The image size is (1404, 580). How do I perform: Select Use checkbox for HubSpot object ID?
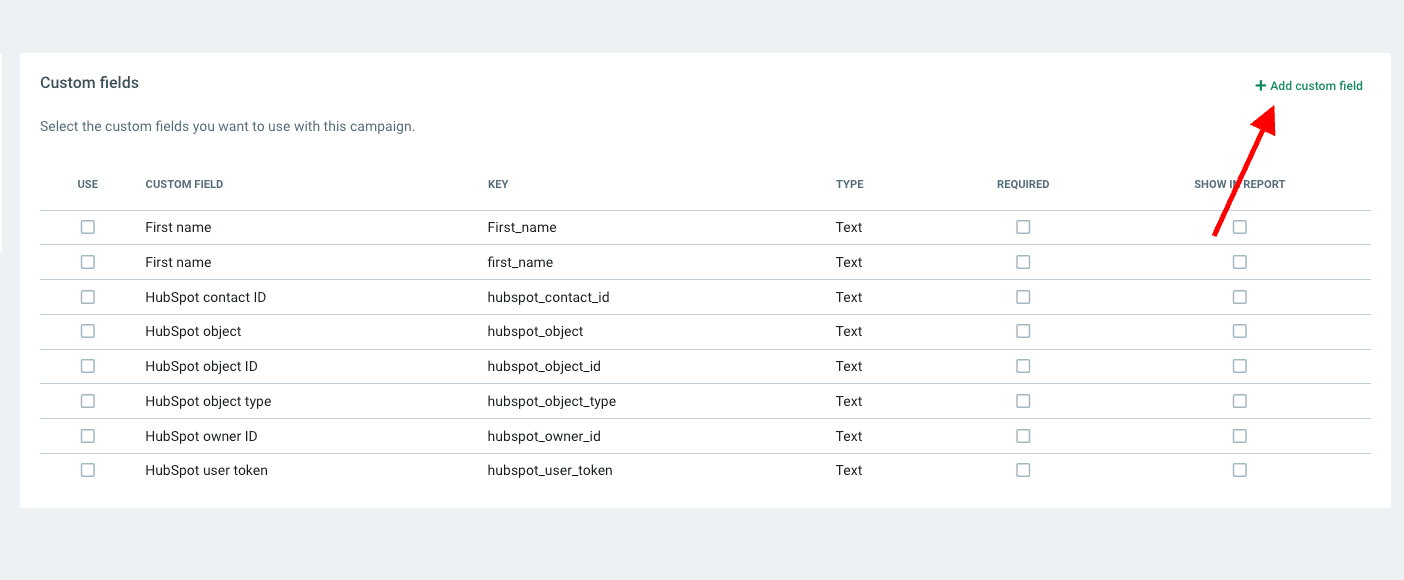coord(88,366)
